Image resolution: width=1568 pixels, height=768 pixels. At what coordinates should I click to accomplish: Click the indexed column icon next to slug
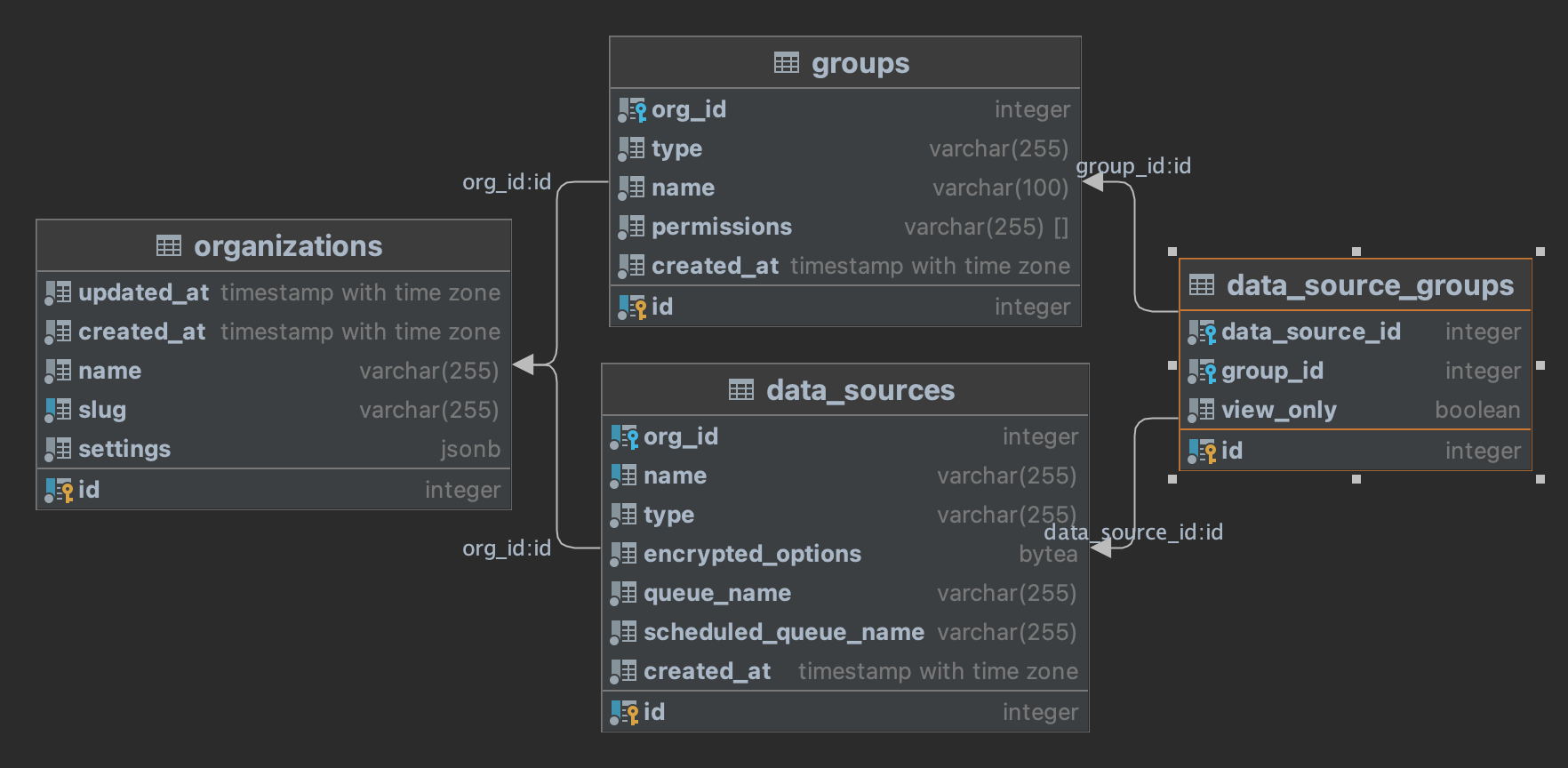(59, 410)
